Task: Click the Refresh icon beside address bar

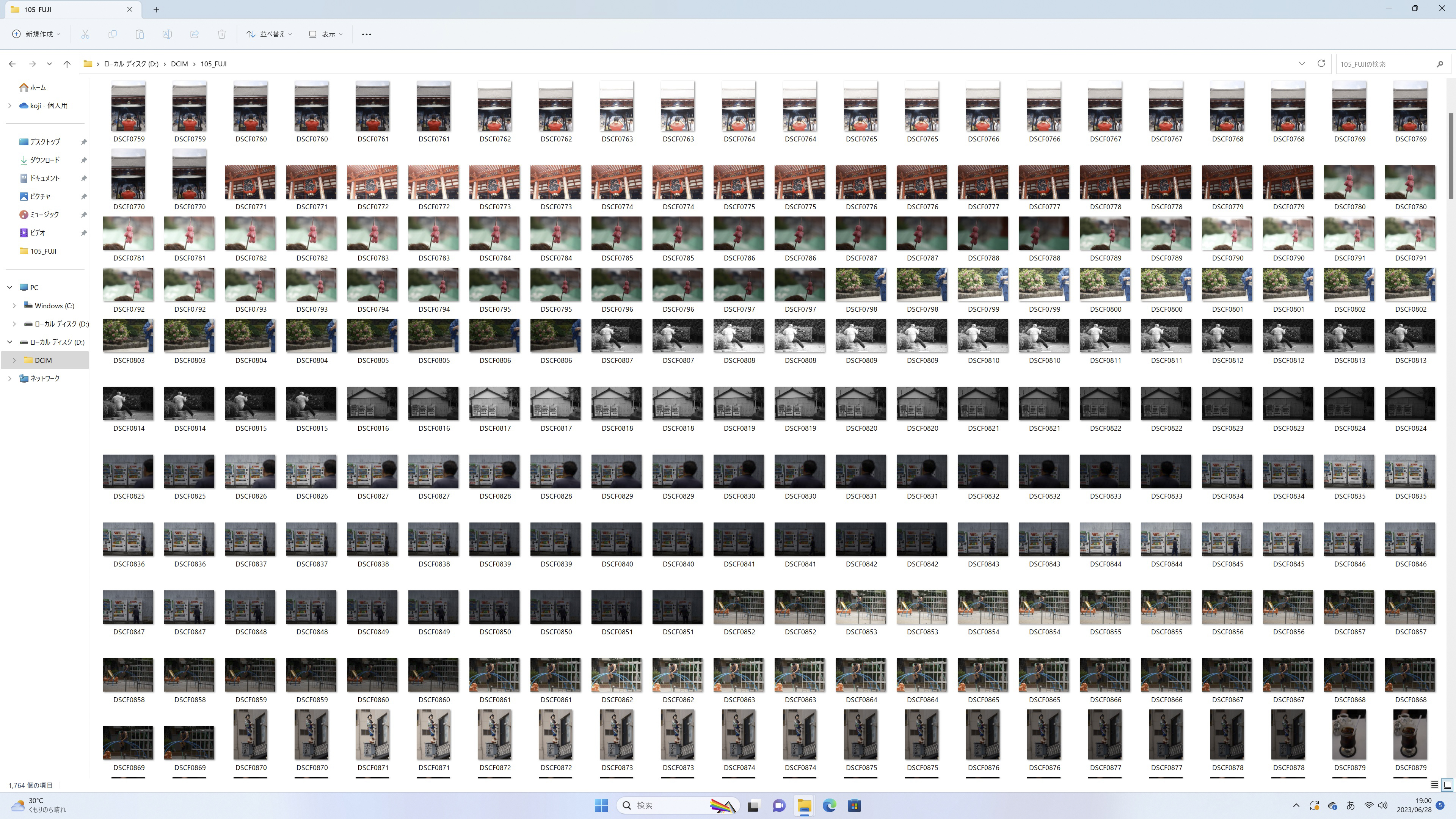Action: 1321,63
